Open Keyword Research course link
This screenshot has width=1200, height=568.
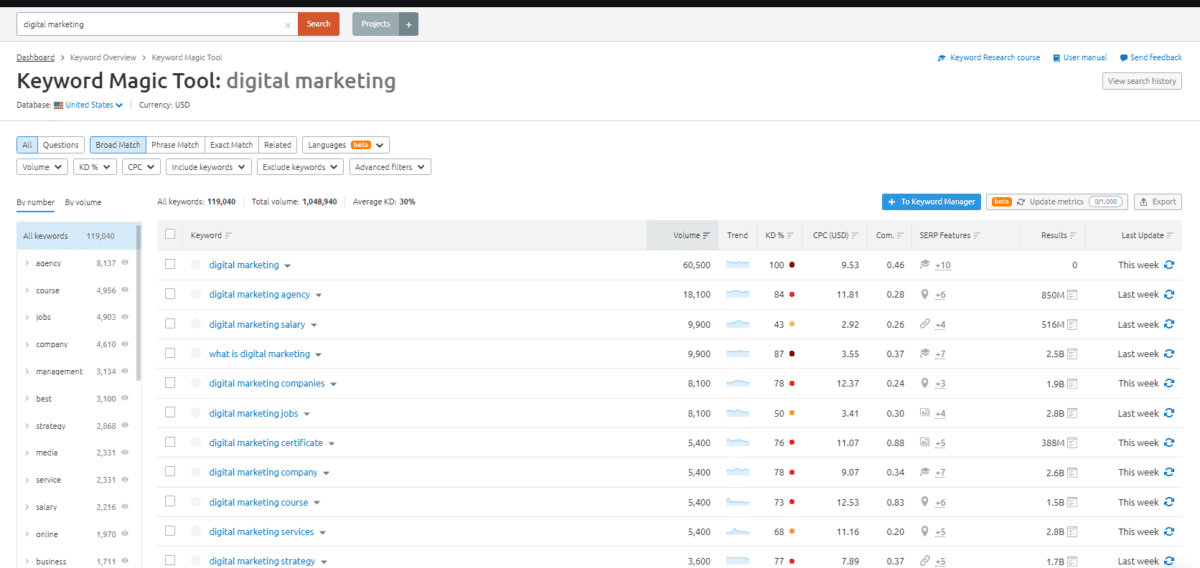[989, 58]
